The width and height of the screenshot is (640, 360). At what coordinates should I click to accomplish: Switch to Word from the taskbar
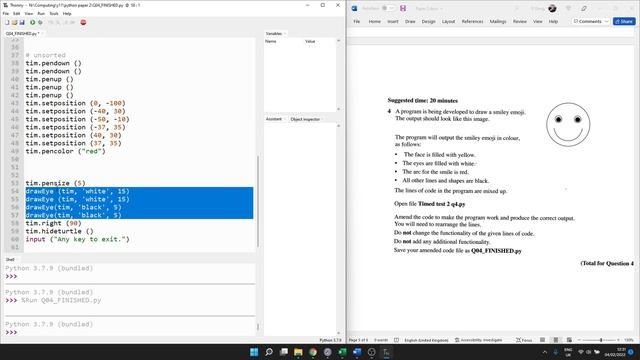[x=357, y=352]
